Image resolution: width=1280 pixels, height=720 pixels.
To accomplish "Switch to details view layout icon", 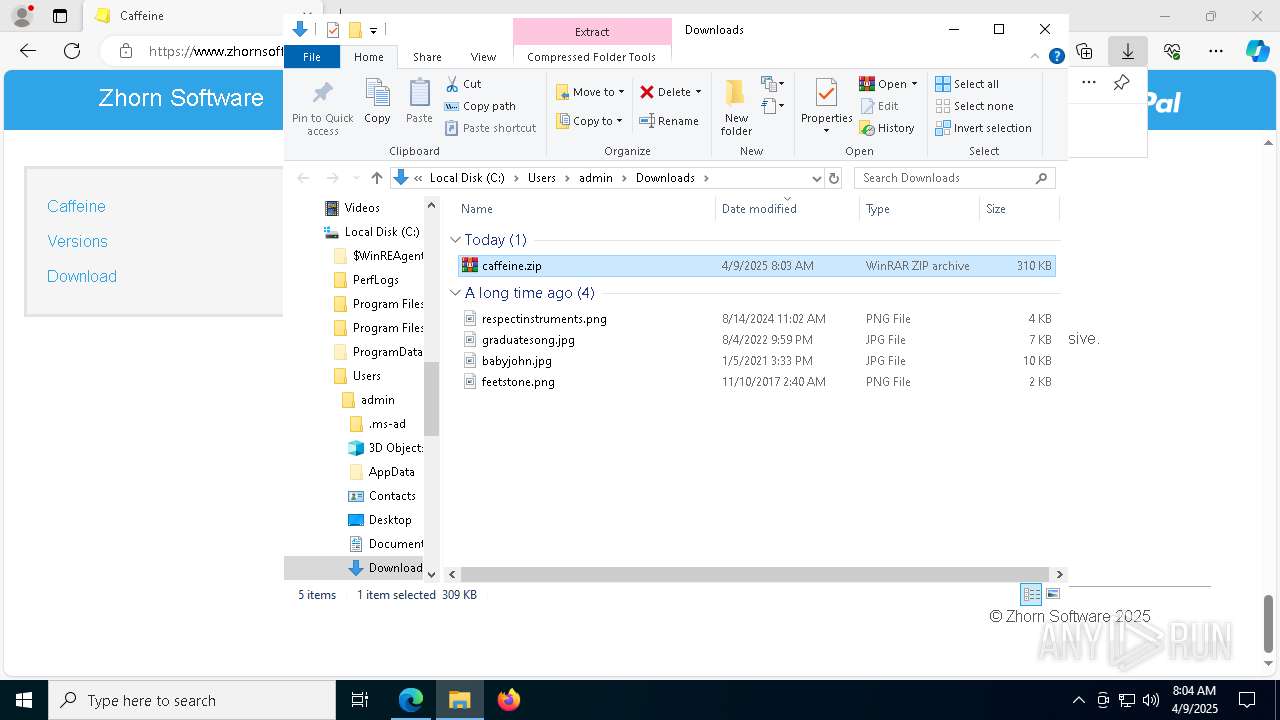I will [x=1031, y=594].
